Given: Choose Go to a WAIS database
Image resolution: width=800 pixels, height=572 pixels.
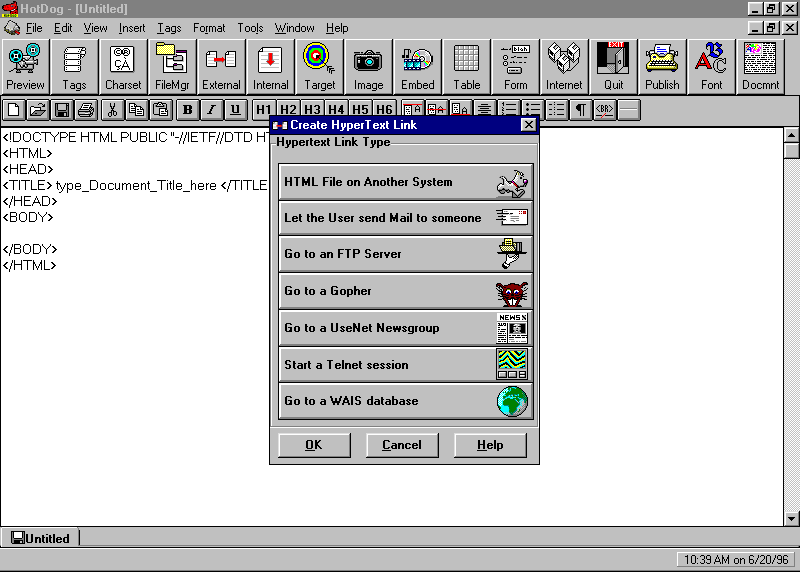Looking at the screenshot, I should pyautogui.click(x=406, y=401).
